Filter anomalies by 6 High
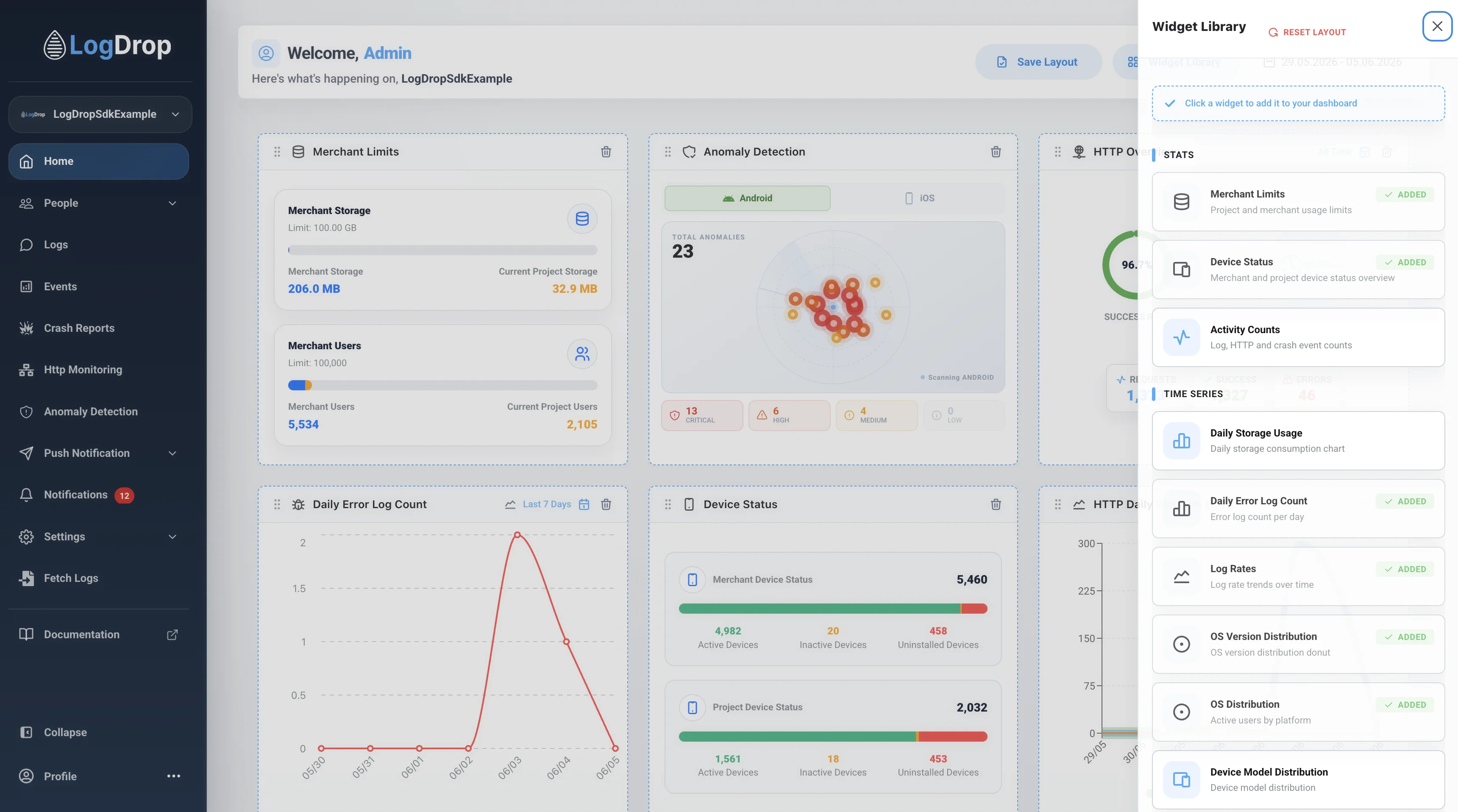1458x812 pixels. (x=789, y=415)
